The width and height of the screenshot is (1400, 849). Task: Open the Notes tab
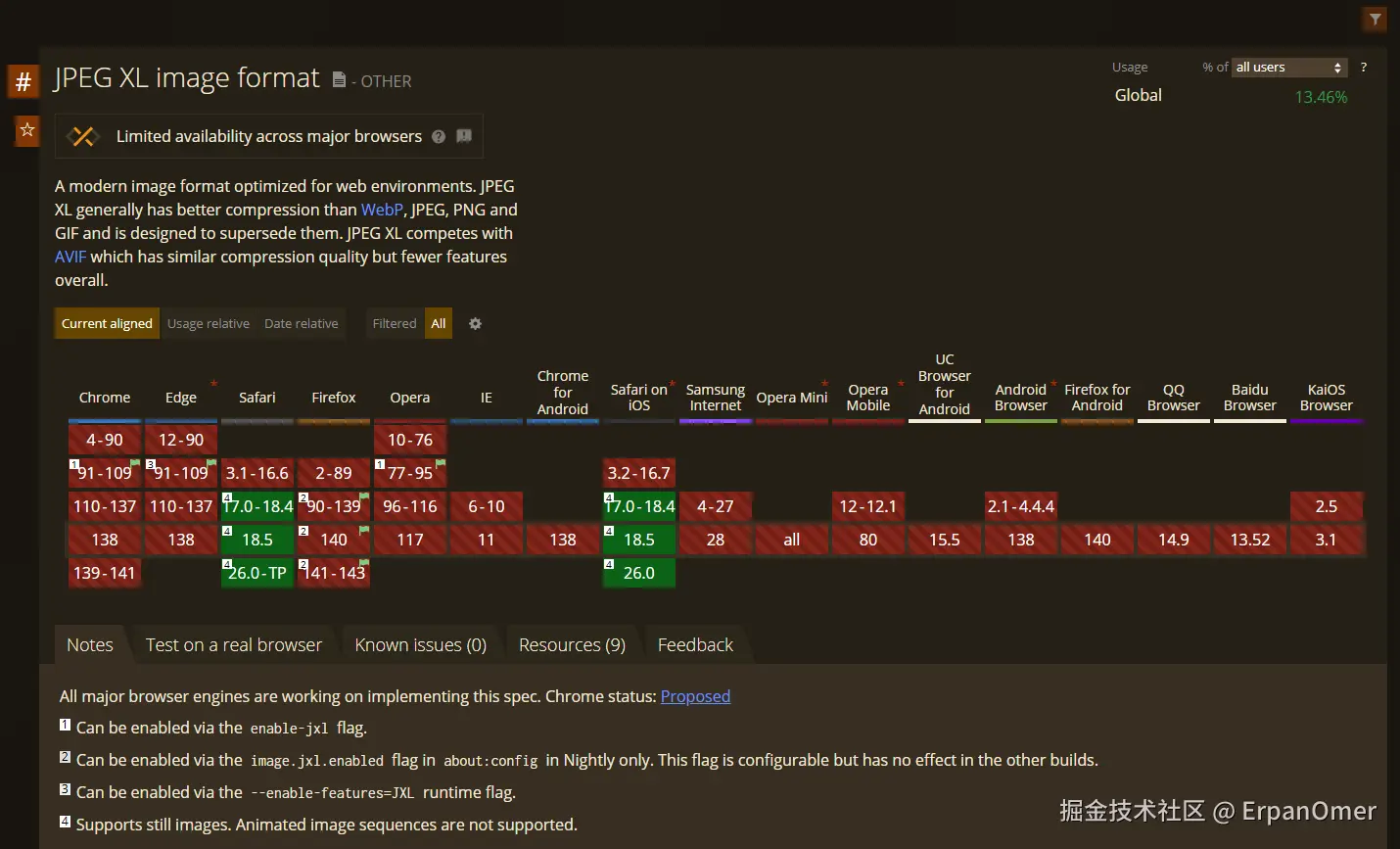90,644
